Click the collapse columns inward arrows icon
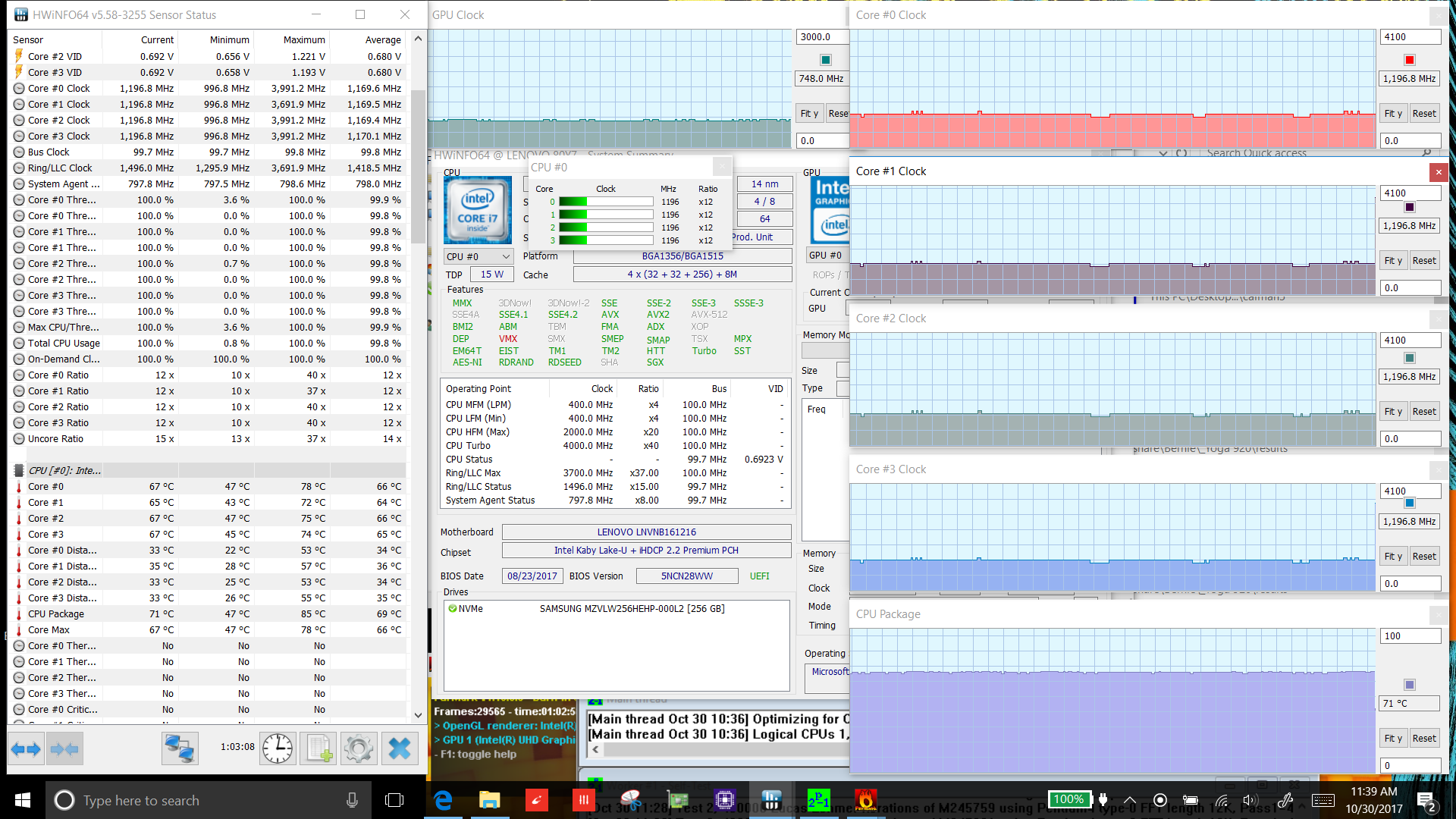The height and width of the screenshot is (819, 1456). 64,749
